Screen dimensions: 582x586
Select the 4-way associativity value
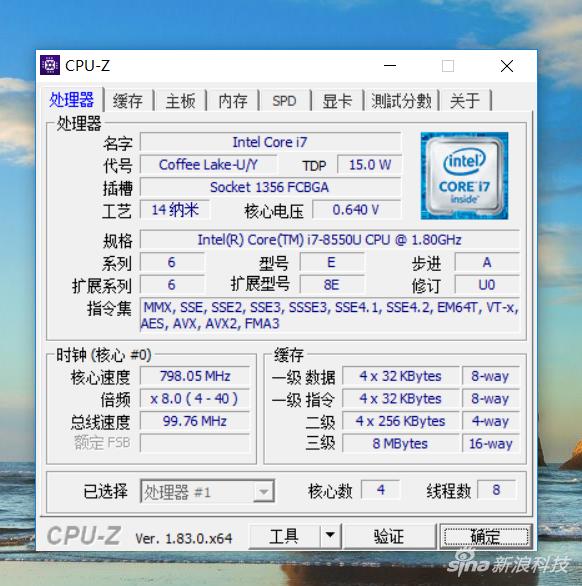coord(491,421)
